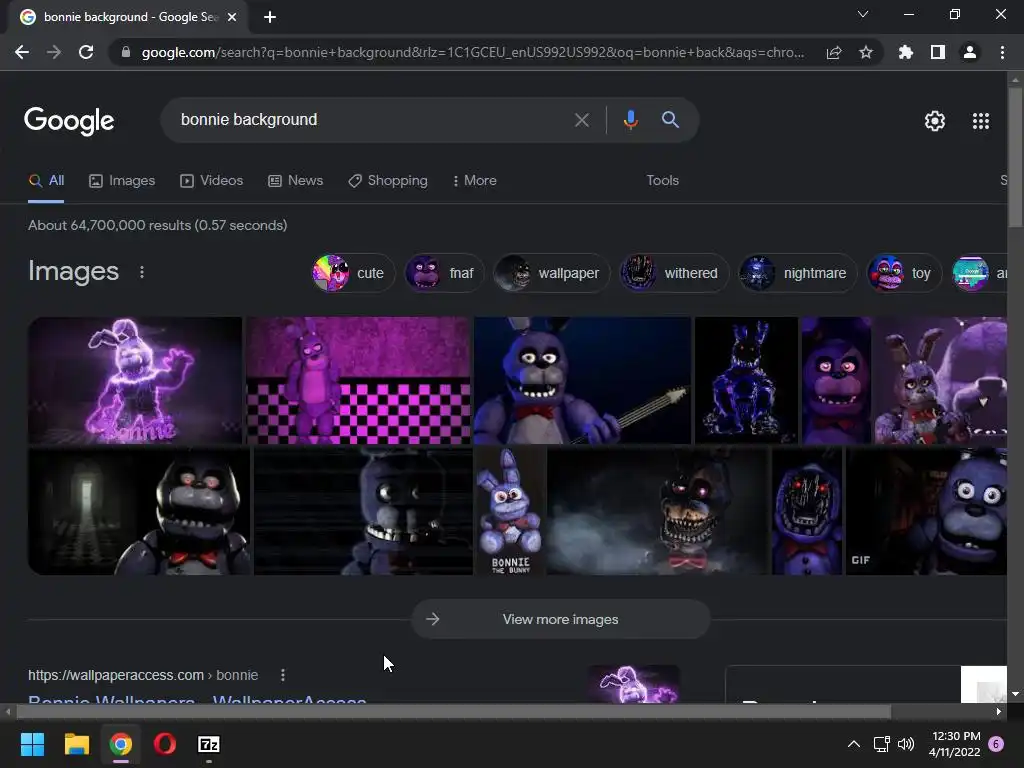Viewport: 1024px width, 768px height.
Task: Go back to the previous page
Action: click(x=22, y=52)
